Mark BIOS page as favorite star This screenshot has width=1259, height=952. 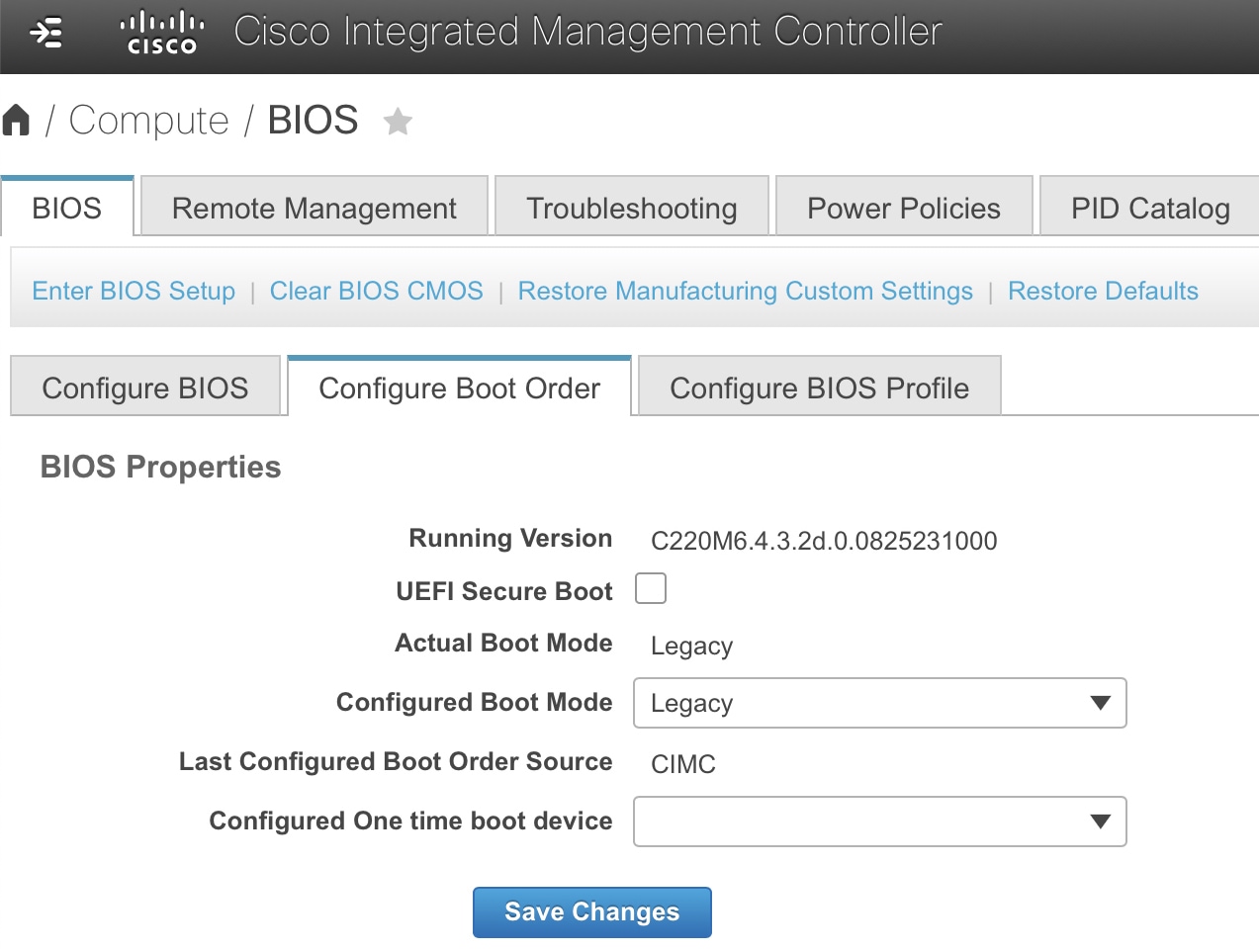pos(398,122)
